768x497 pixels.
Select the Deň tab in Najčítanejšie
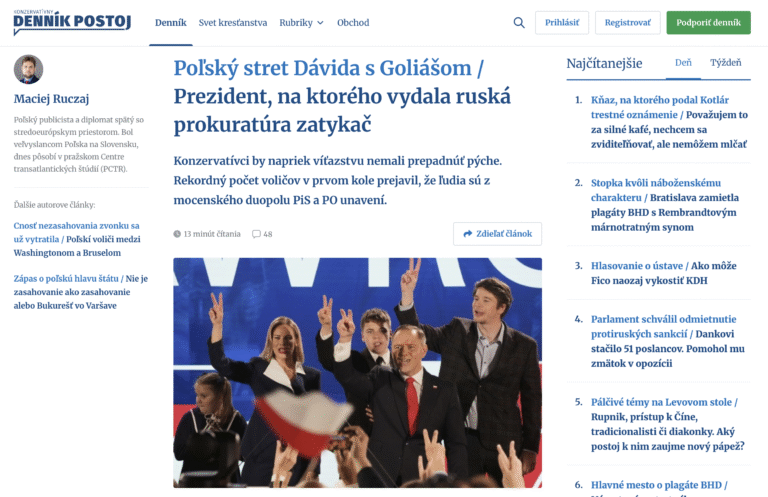pos(683,63)
